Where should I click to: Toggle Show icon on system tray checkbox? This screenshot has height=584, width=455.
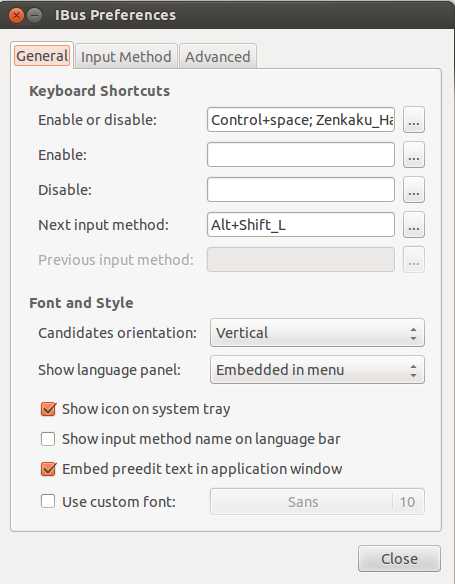[48, 409]
